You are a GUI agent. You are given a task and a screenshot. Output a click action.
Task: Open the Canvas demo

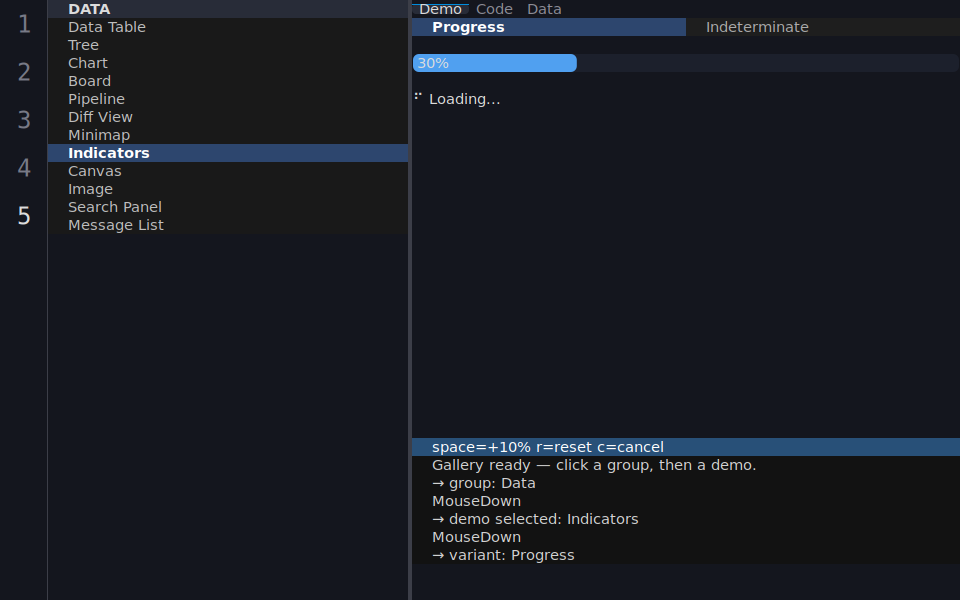coord(228,171)
